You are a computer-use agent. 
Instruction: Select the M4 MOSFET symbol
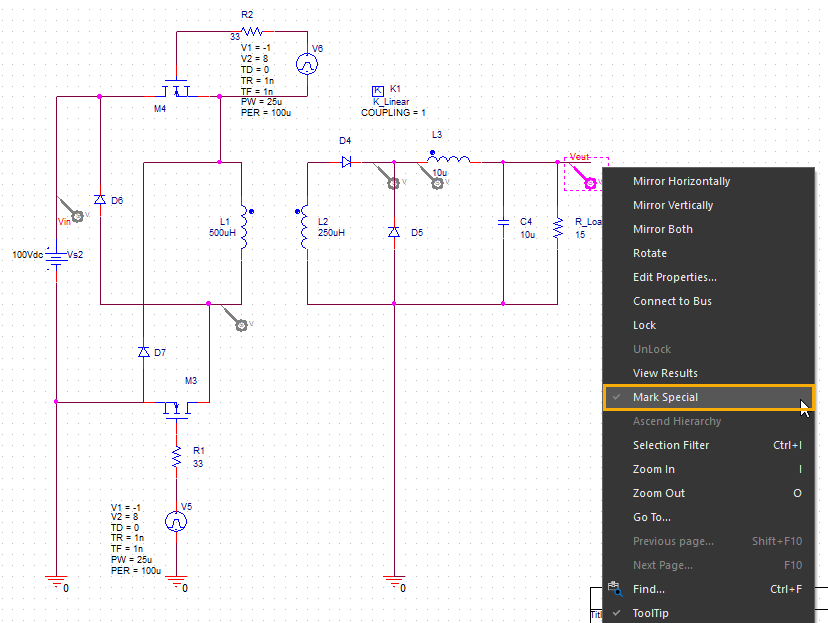coord(178,90)
